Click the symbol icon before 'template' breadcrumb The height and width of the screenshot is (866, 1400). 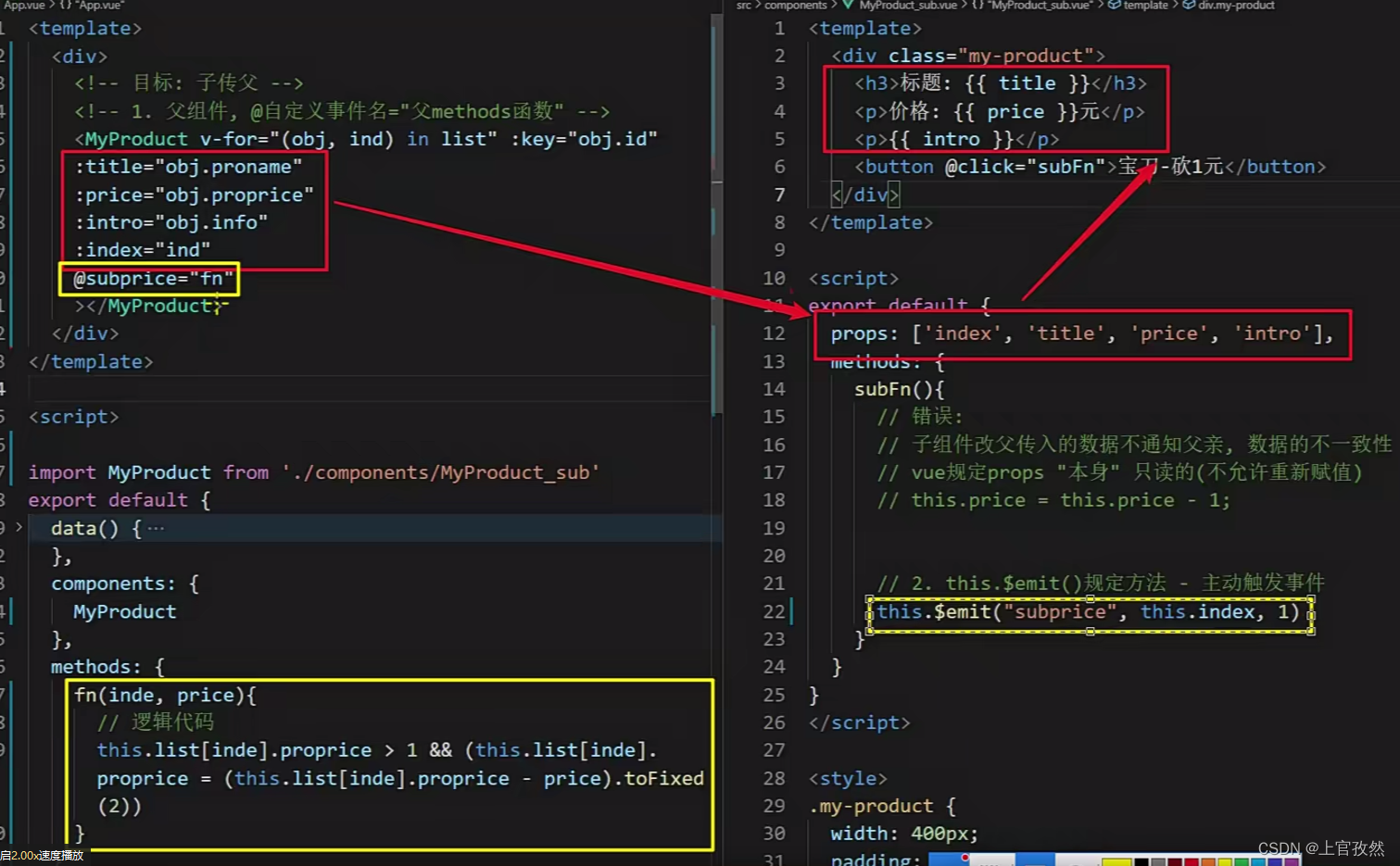coord(1114,5)
